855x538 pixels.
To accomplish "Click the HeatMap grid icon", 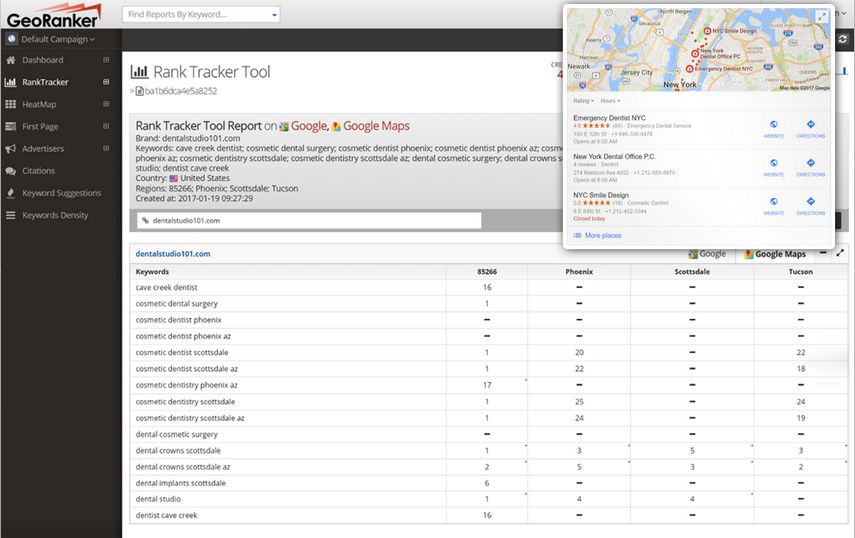I will pos(10,104).
